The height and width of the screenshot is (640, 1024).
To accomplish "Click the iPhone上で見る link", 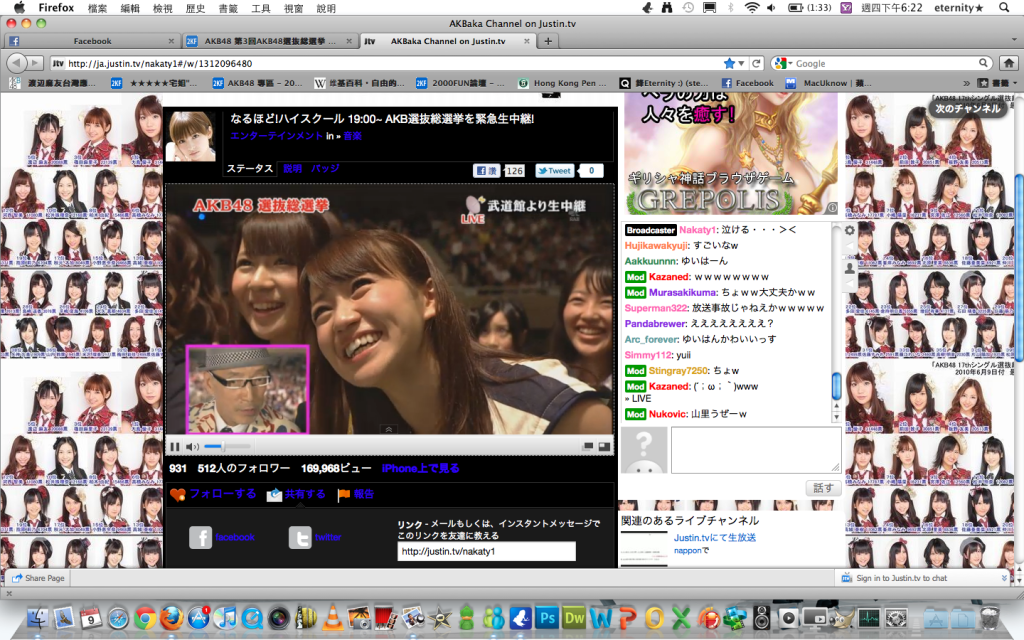I will coord(420,468).
